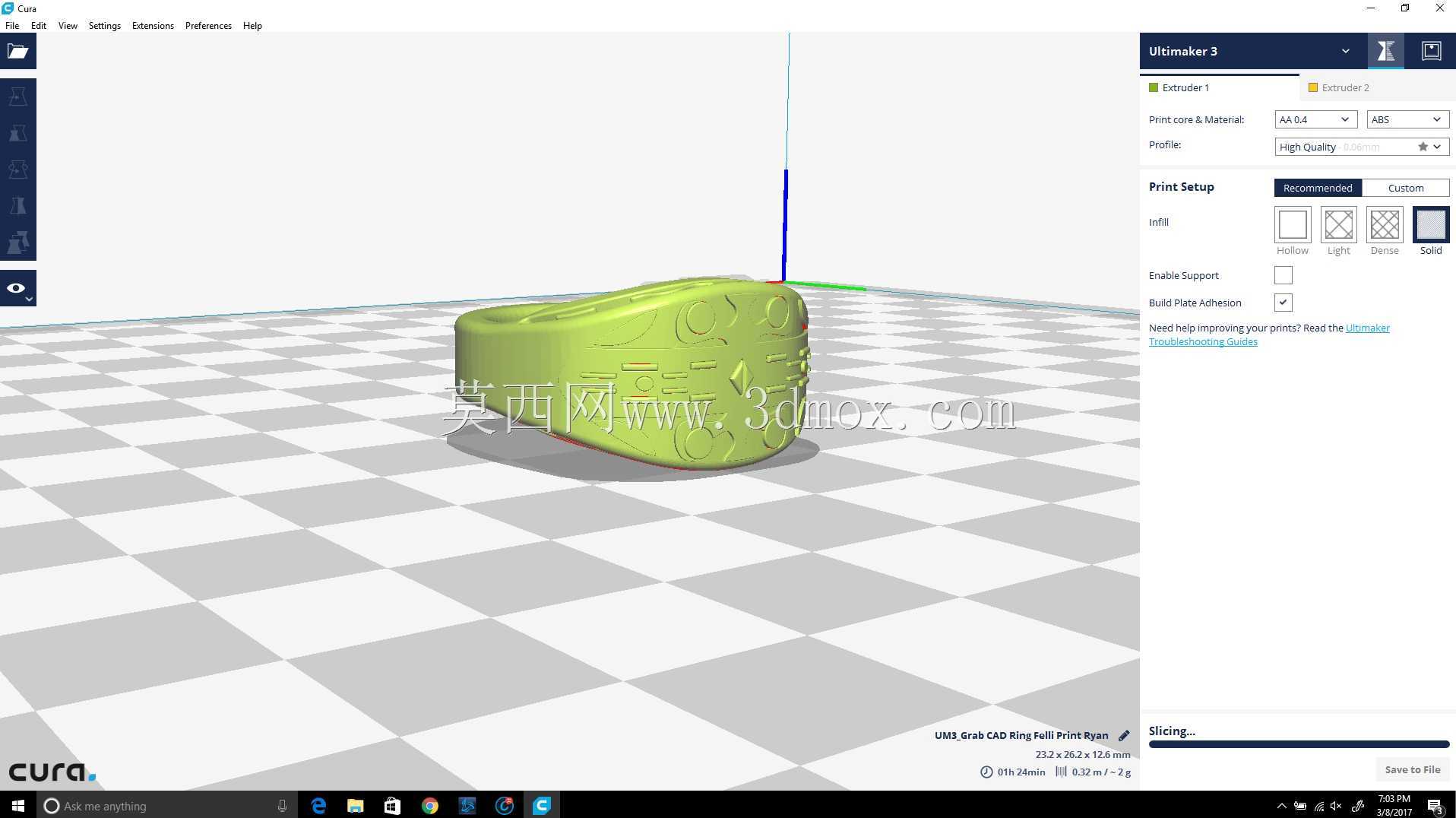Open the Ultimaker 3 printer dropdown
Screen dimensions: 1456x818
pos(1253,51)
